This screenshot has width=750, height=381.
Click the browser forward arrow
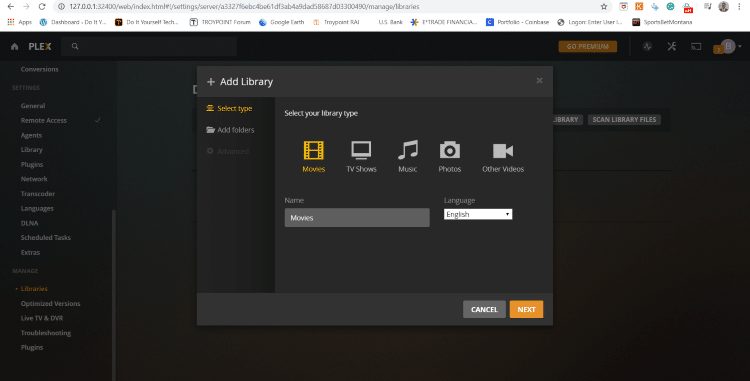click(x=26, y=7)
